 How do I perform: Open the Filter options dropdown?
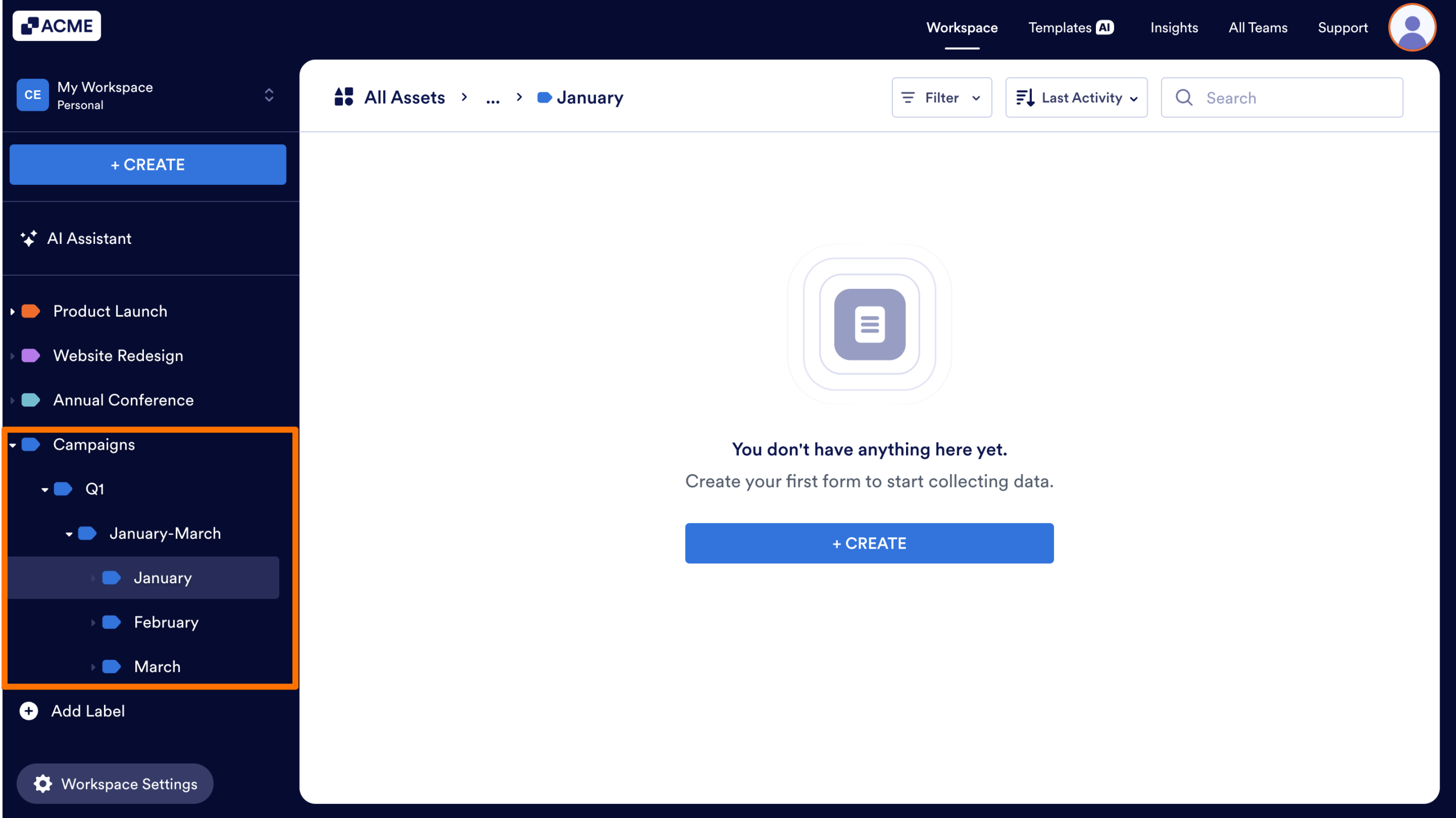click(x=941, y=97)
